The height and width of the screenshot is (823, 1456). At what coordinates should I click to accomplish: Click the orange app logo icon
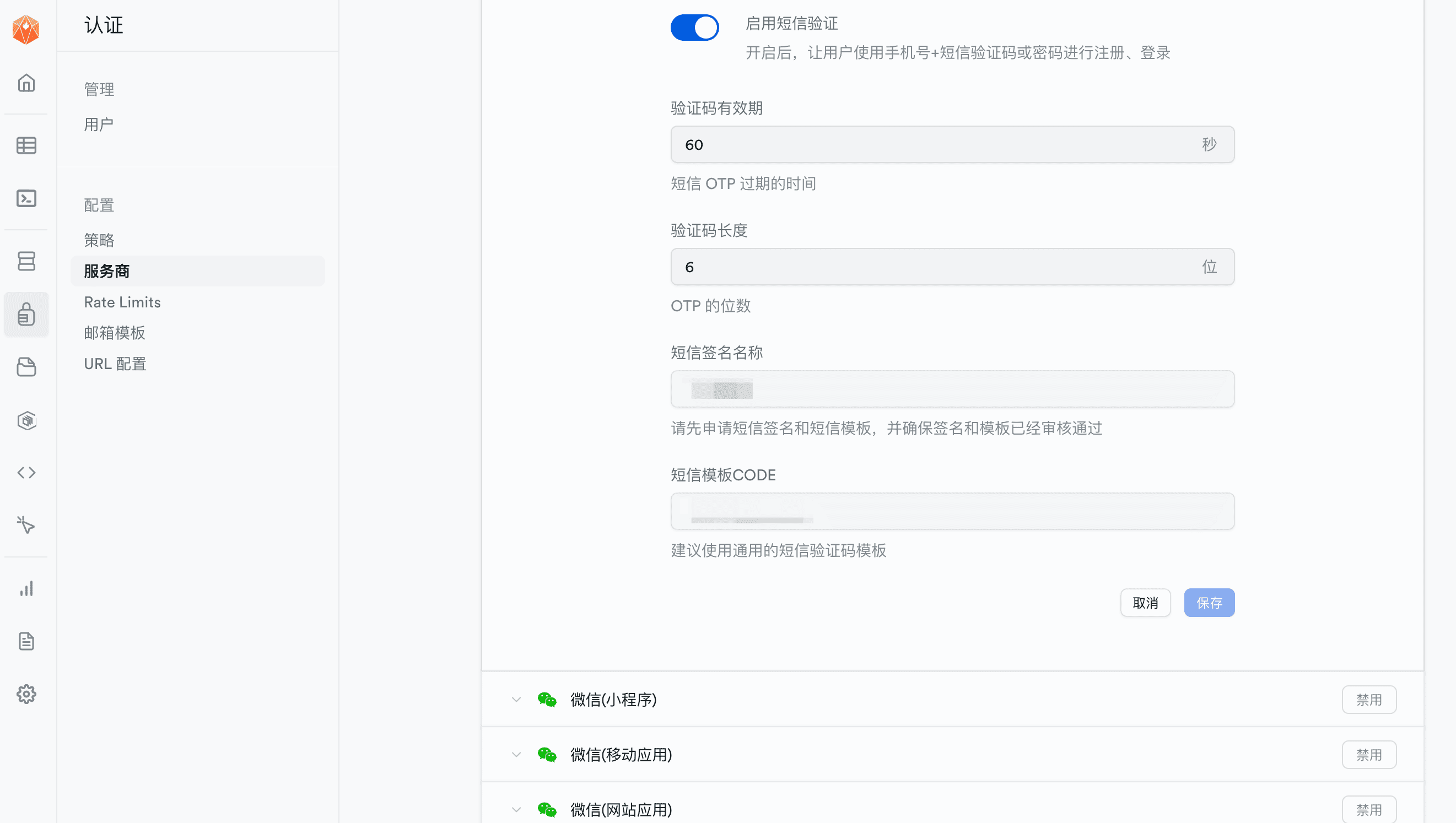(26, 29)
